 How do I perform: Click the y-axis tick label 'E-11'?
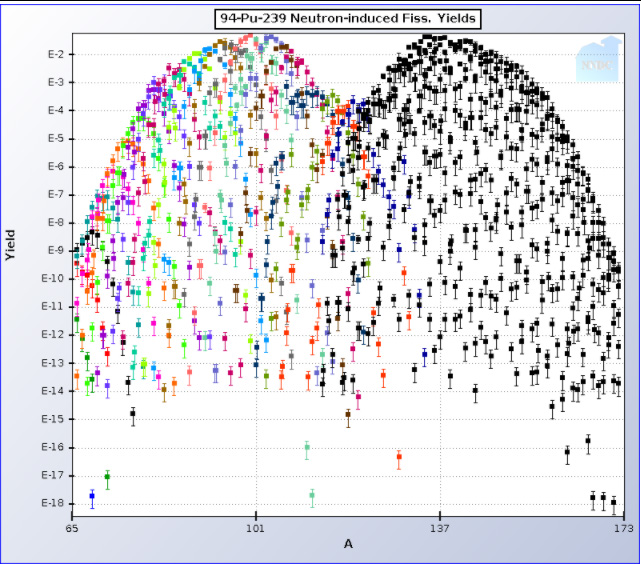tap(53, 307)
